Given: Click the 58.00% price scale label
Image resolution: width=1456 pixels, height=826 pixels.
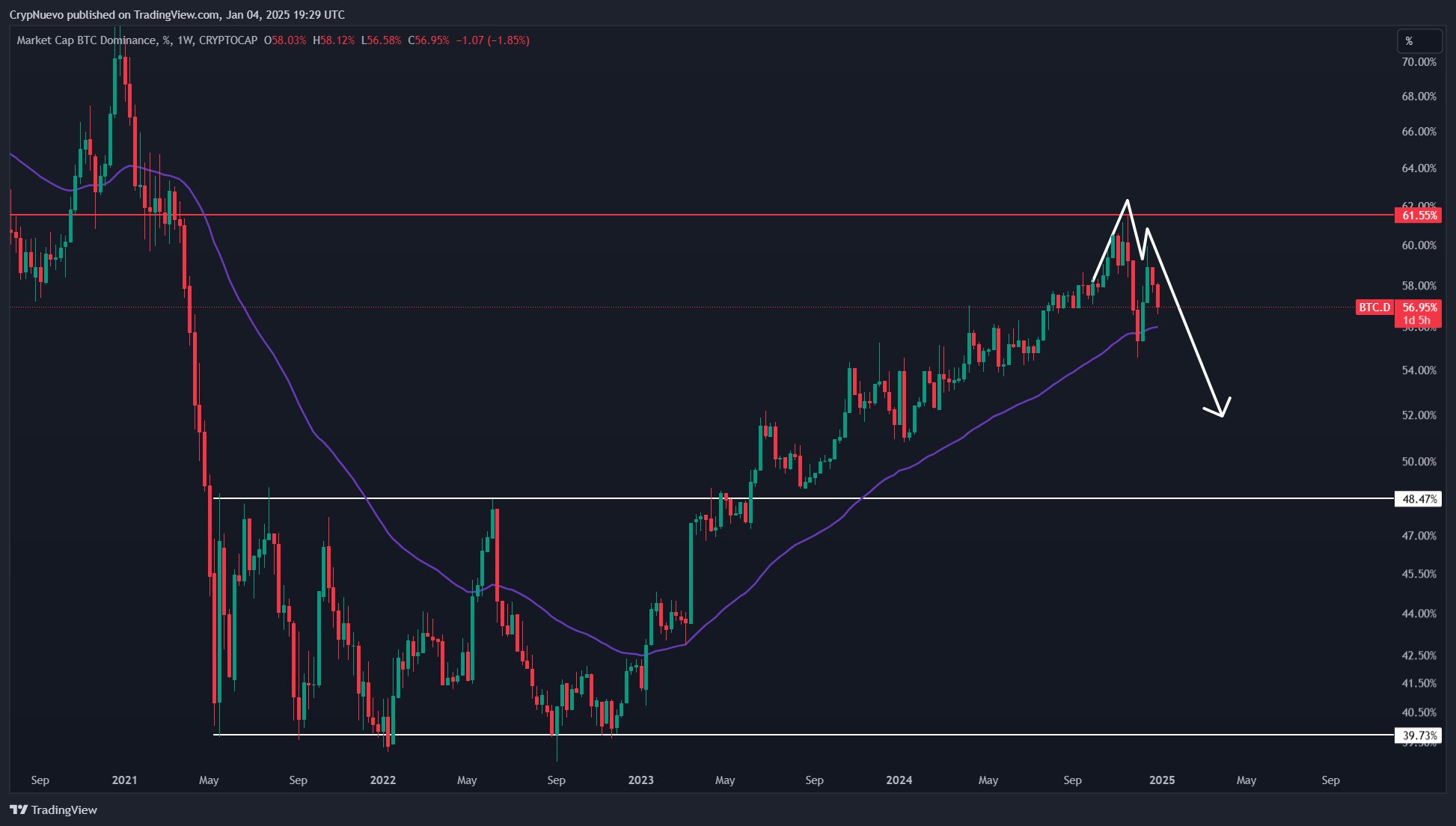Looking at the screenshot, I should [x=1419, y=286].
